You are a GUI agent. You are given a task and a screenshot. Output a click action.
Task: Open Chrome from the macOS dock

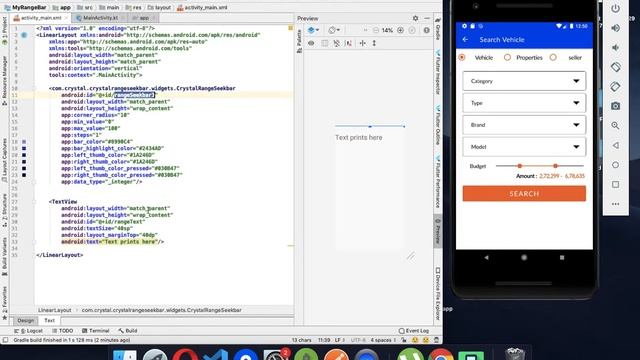(x=440, y=354)
